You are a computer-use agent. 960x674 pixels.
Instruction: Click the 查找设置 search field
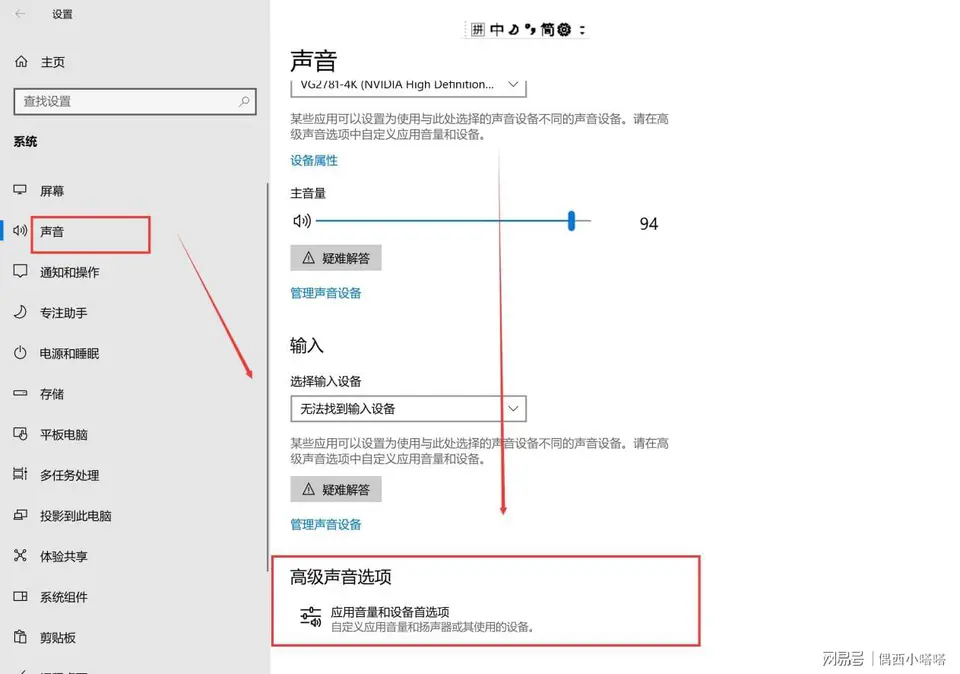[125, 101]
